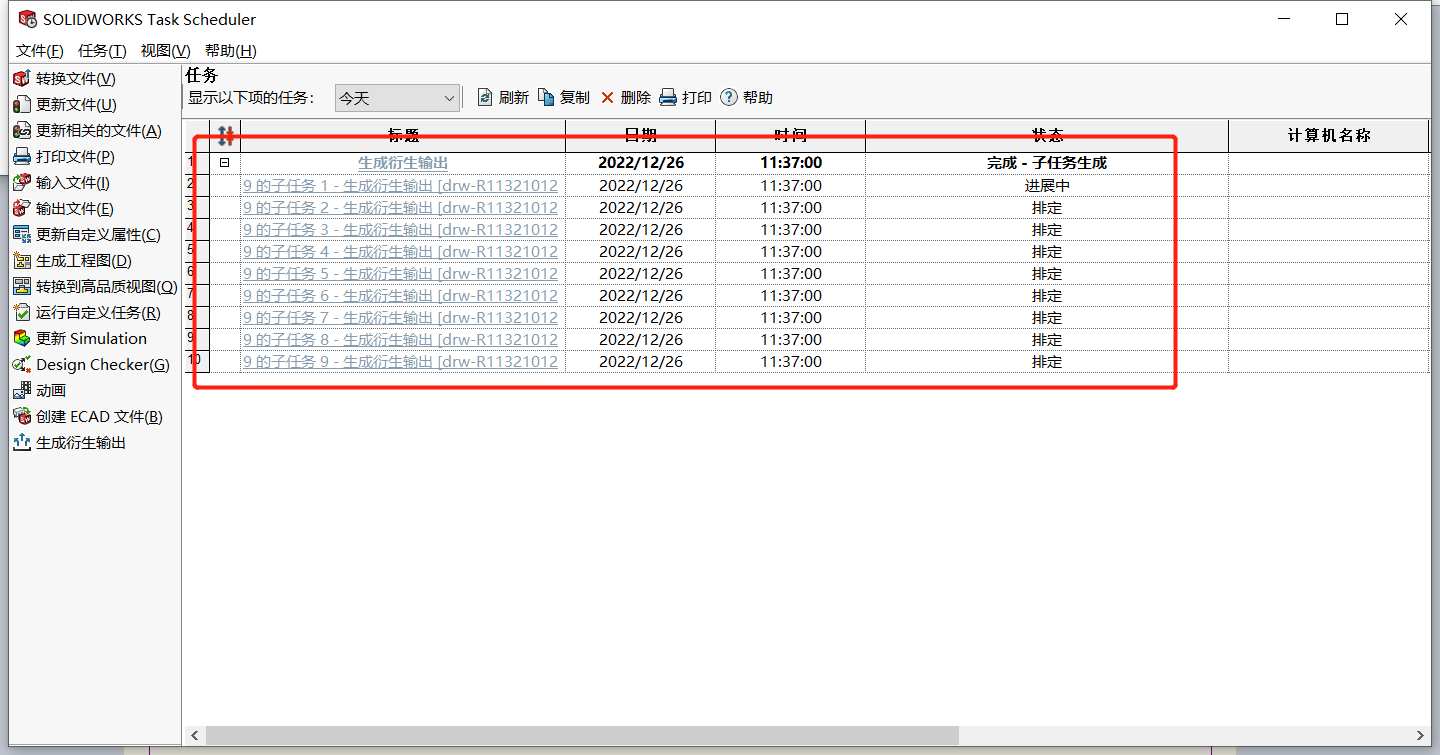Open the 文件(F) menu
Viewport: 1440px width, 755px height.
40,51
